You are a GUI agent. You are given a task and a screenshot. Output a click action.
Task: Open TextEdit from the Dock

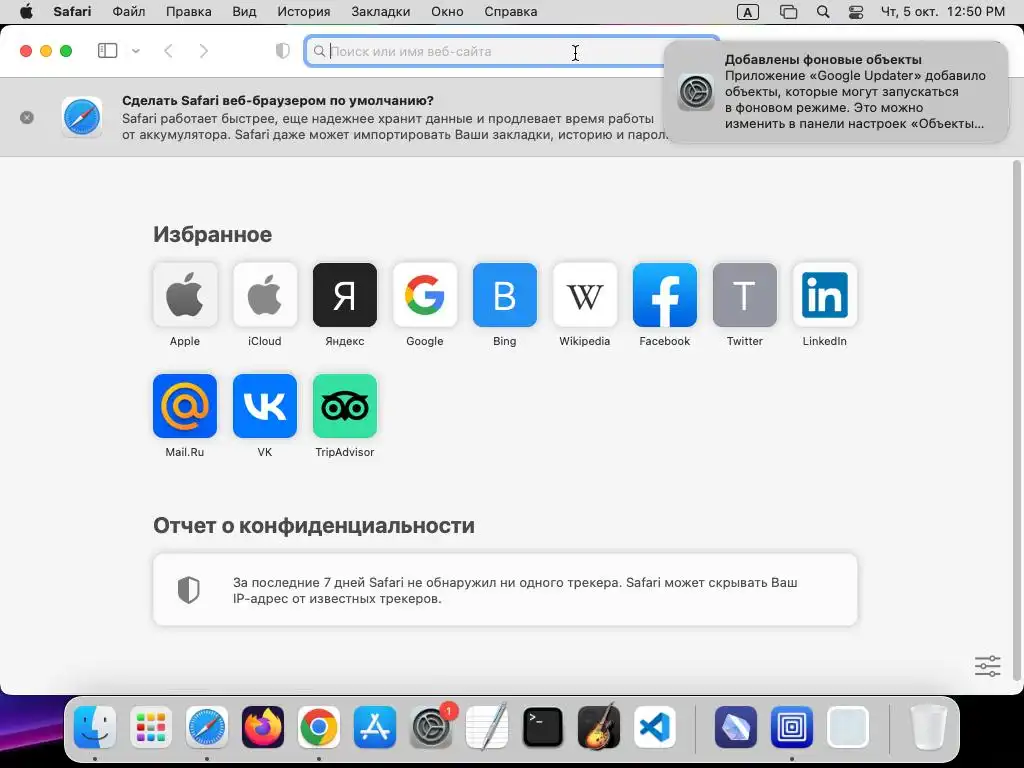tap(487, 727)
